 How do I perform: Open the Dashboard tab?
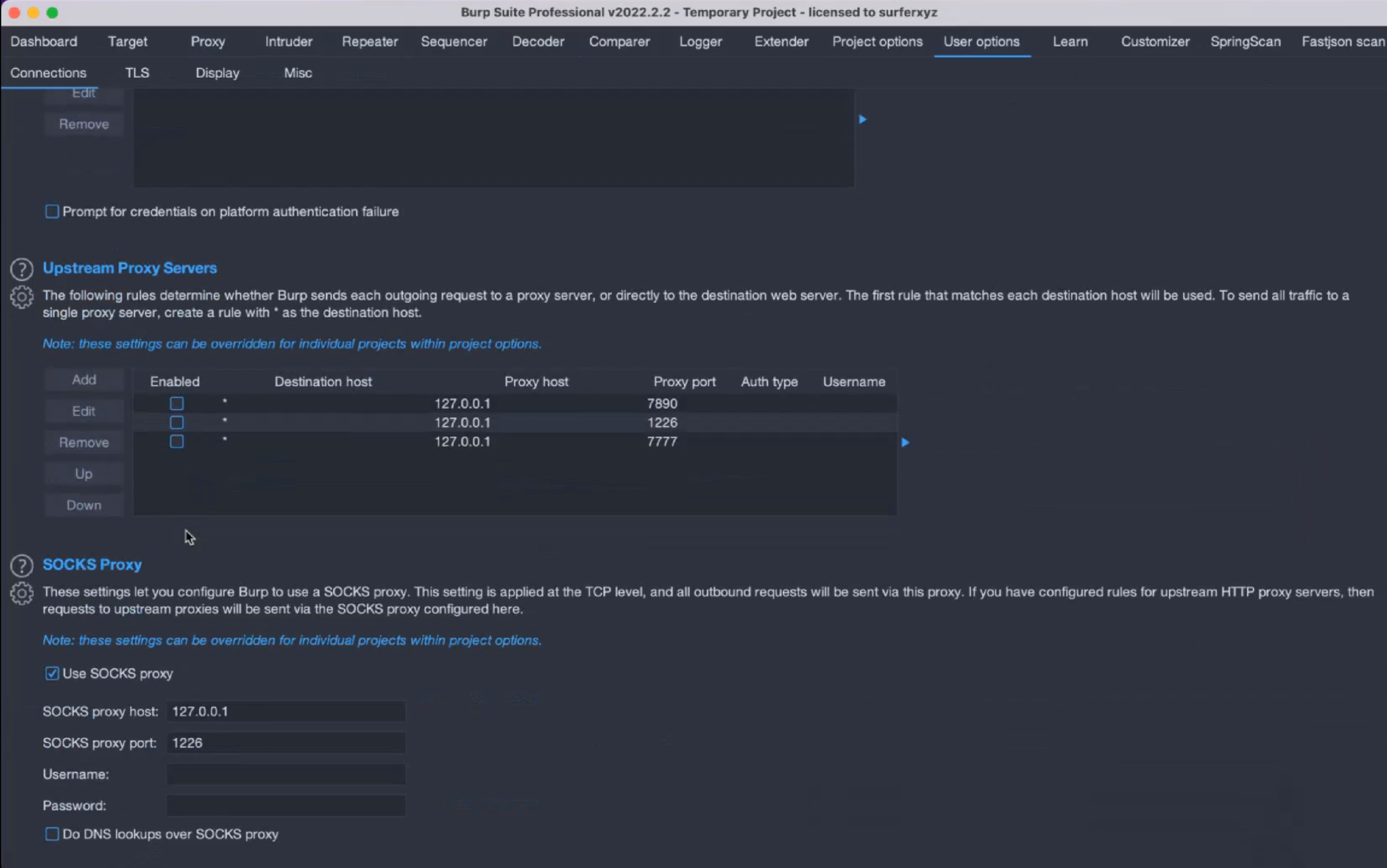point(44,41)
